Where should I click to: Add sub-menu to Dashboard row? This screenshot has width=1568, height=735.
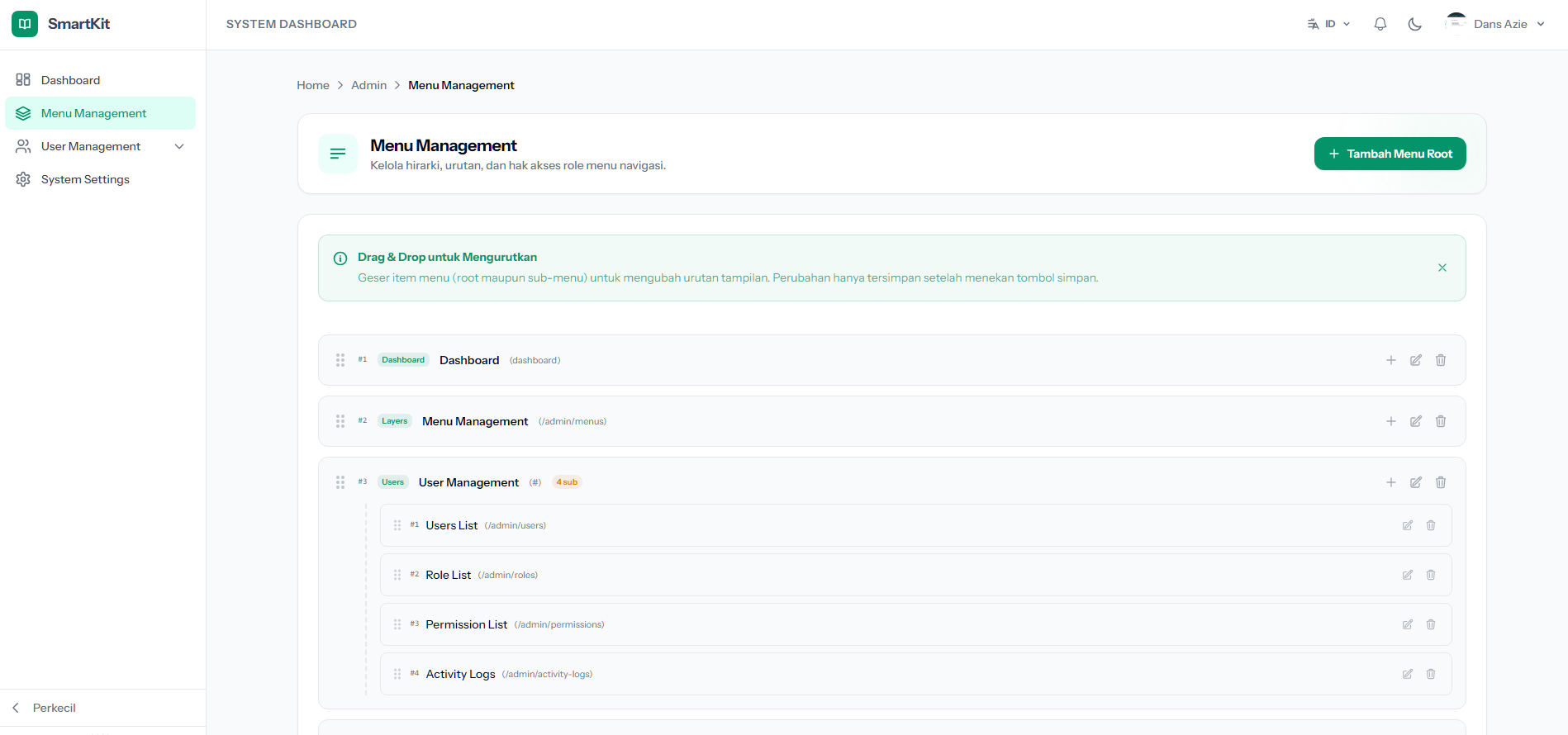pyautogui.click(x=1391, y=360)
